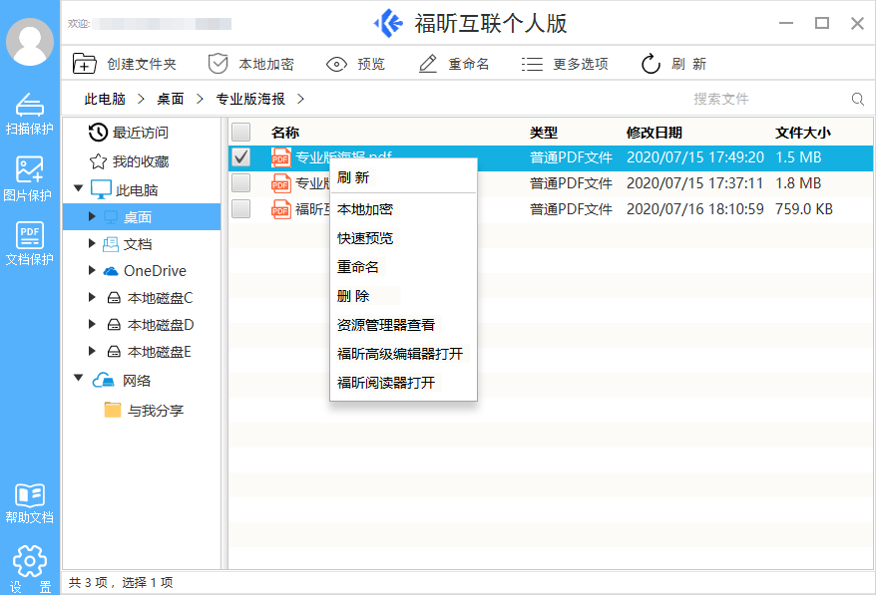
Task: Click the 刷新 circular arrow icon in toolbar
Action: coord(650,64)
